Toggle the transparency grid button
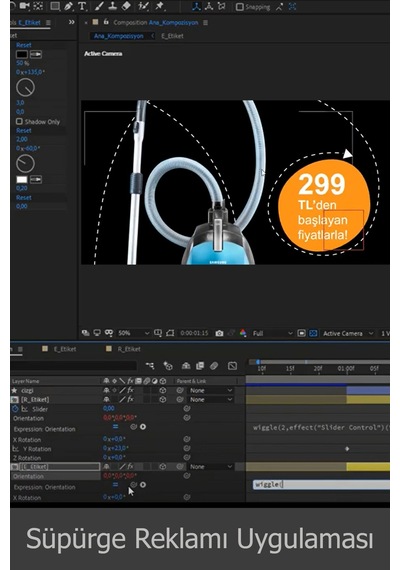This screenshot has width=400, height=570. 313,333
